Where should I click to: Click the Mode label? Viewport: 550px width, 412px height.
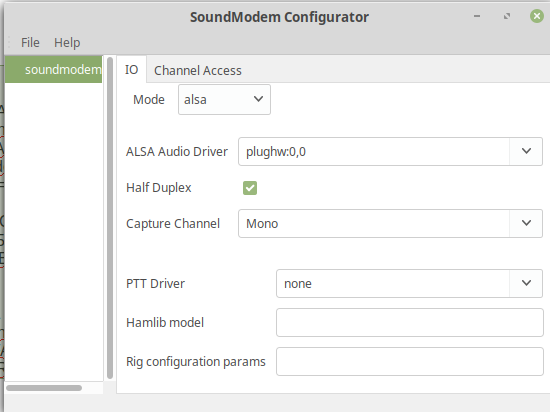pos(149,100)
